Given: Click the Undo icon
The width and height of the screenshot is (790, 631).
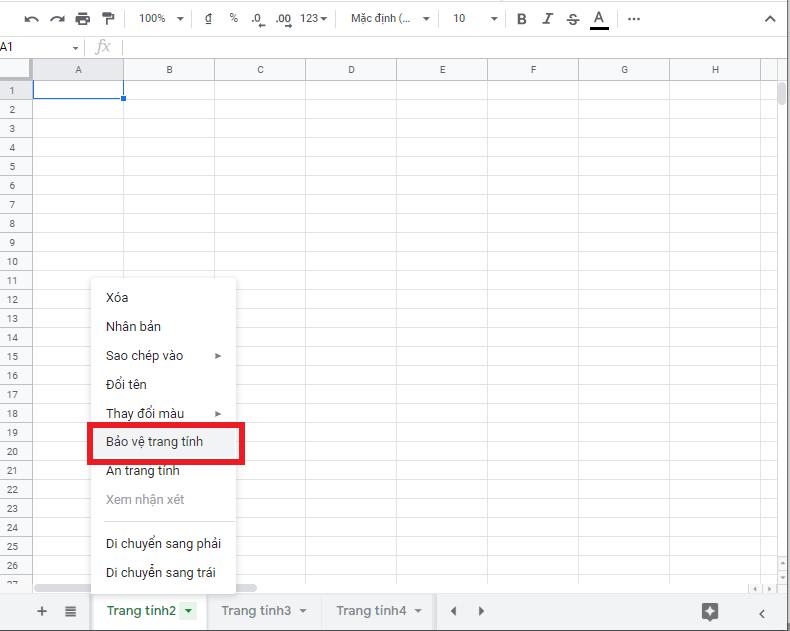Looking at the screenshot, I should click(x=31, y=19).
